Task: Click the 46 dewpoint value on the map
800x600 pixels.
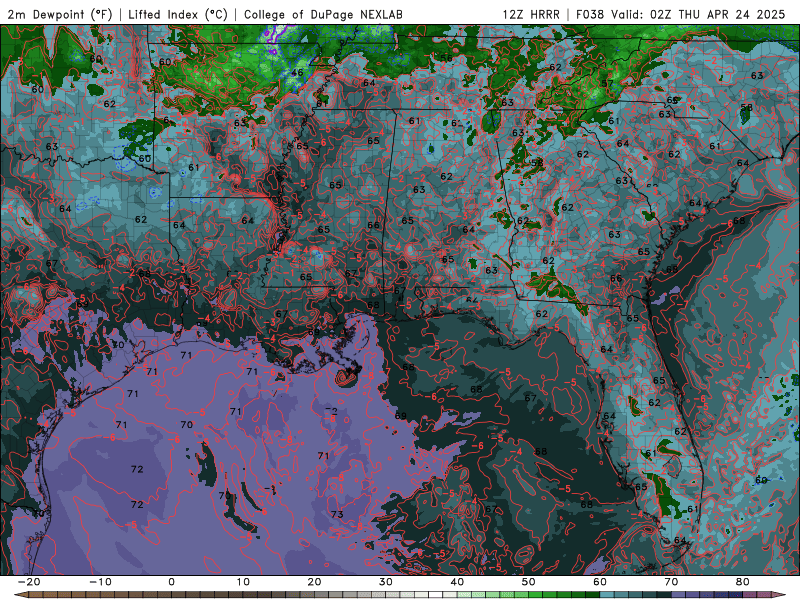Action: point(297,72)
